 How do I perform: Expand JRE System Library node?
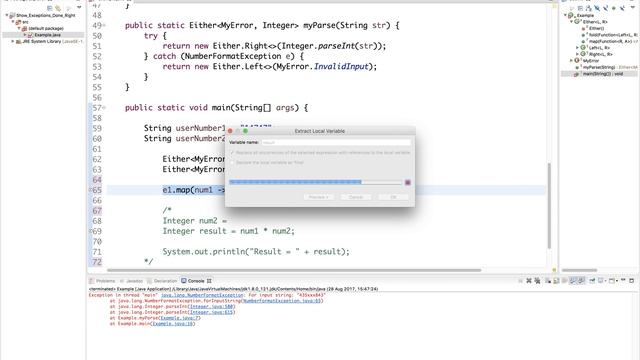point(13,41)
